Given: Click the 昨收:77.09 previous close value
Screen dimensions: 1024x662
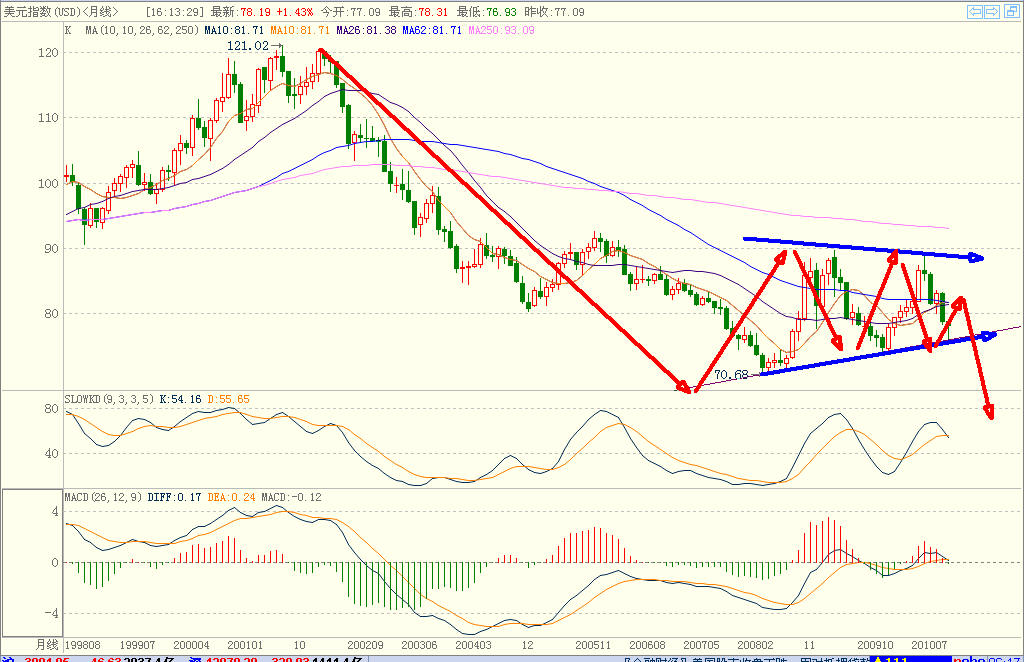Looking at the screenshot, I should (x=554, y=12).
